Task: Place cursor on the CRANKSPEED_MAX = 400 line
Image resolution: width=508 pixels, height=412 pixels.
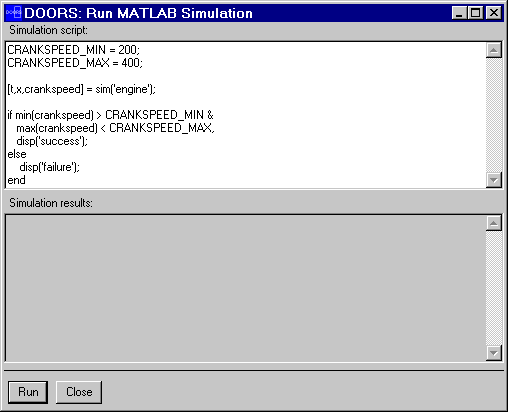Action: click(x=75, y=63)
